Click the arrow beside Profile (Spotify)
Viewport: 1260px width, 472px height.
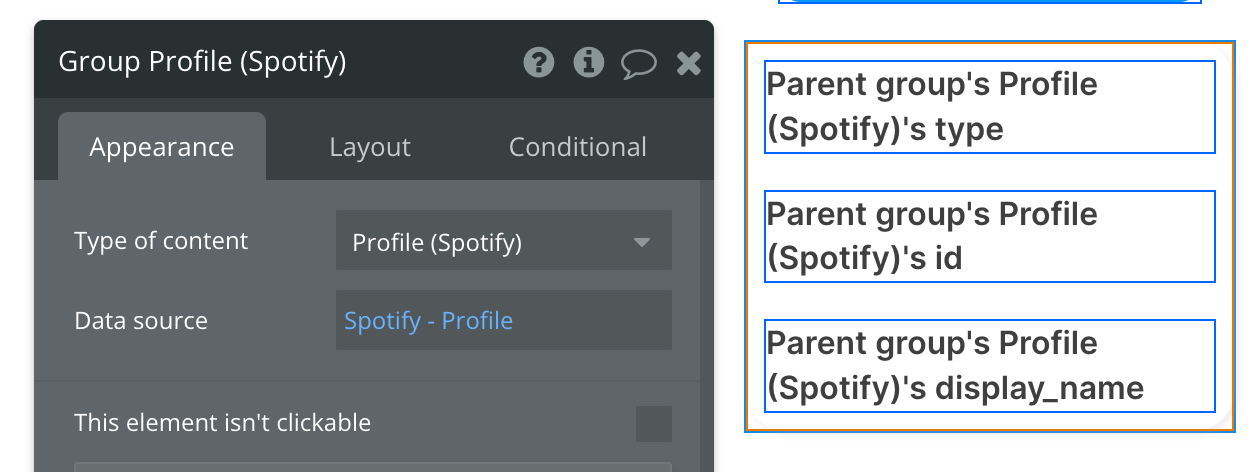click(642, 242)
